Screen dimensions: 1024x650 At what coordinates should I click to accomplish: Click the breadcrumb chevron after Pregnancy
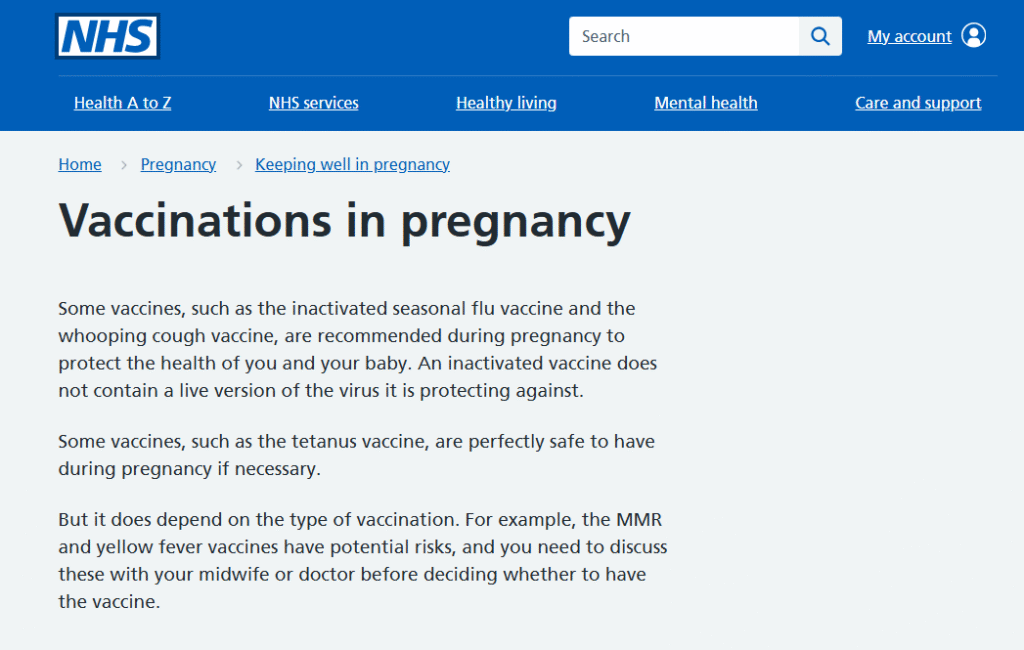[239, 165]
